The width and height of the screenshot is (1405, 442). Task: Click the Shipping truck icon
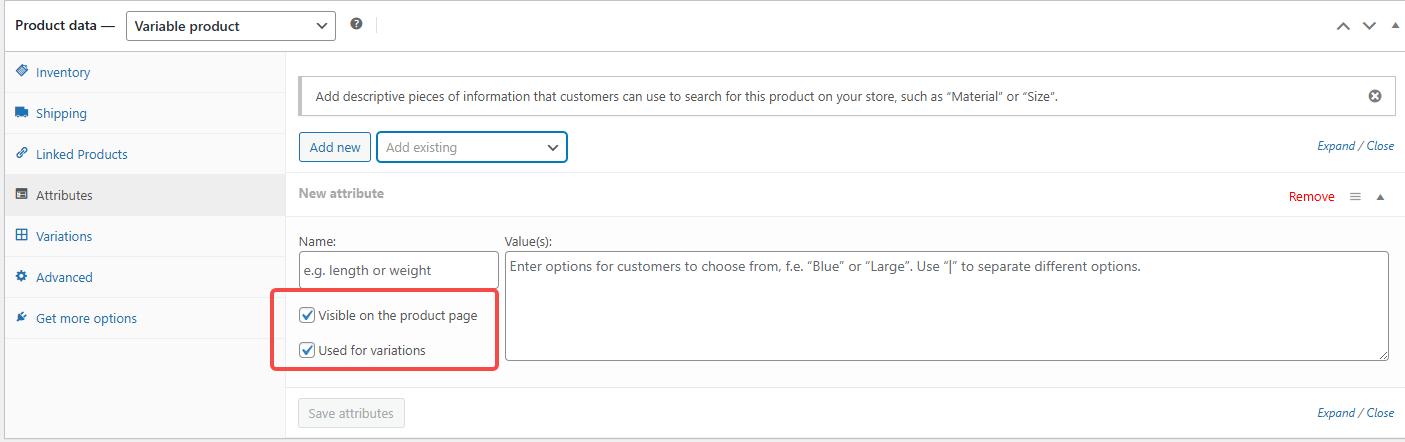tap(22, 113)
